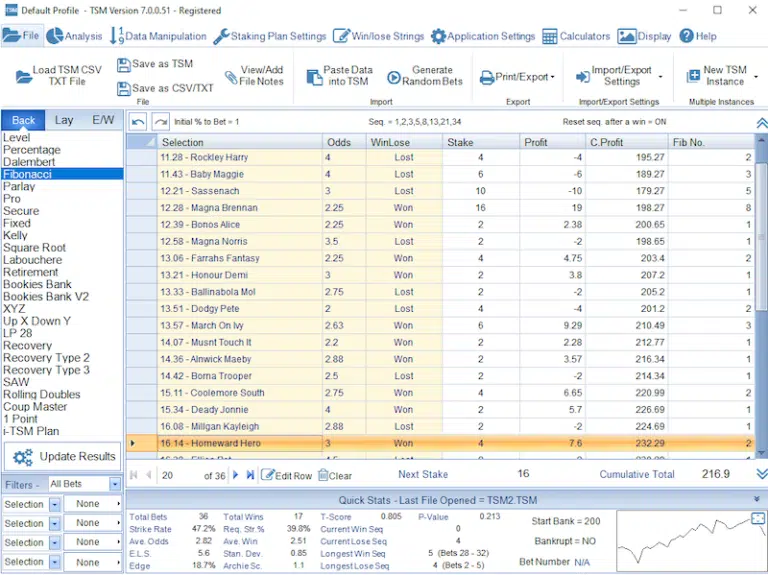Collapse the settings bar double chevron up
The image size is (768, 575).
tap(762, 123)
